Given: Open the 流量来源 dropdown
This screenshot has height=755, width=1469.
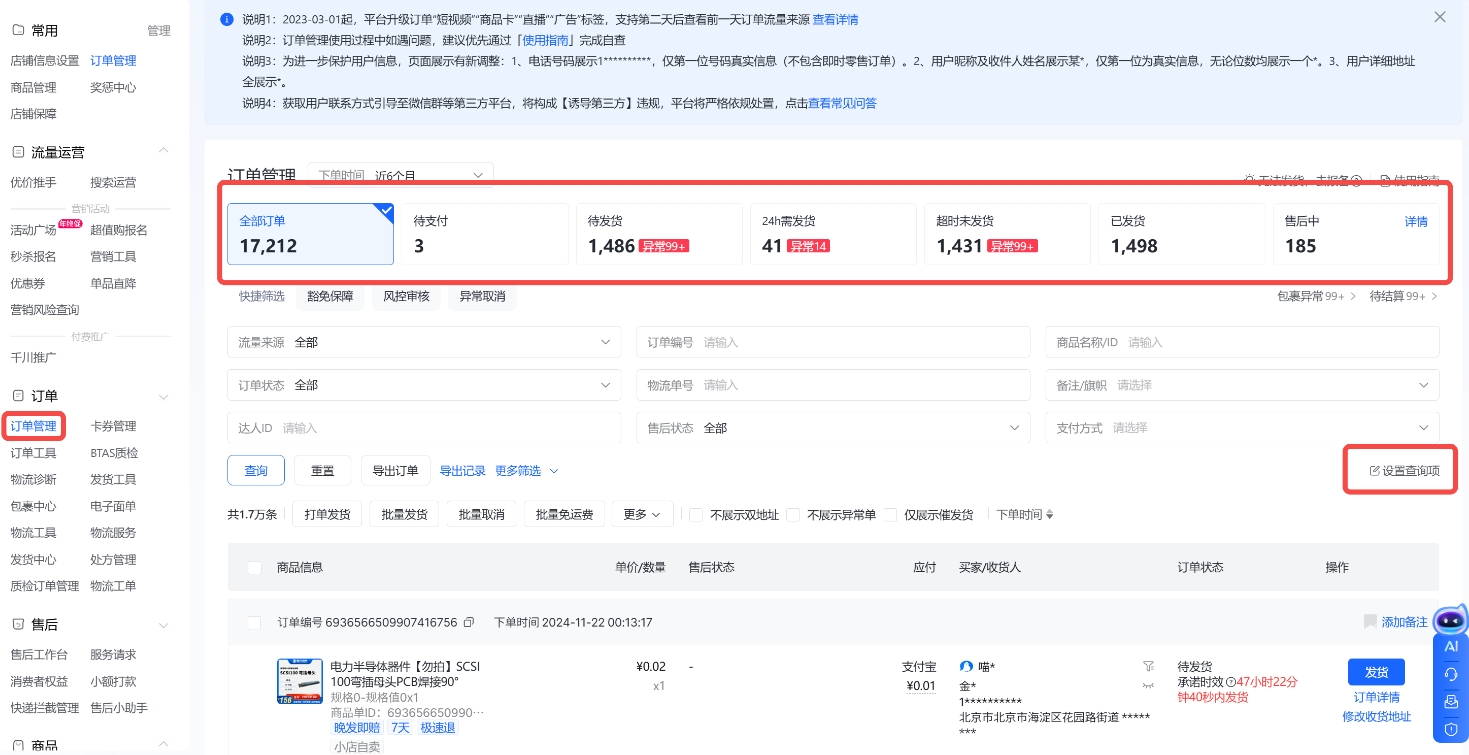Looking at the screenshot, I should click(x=424, y=342).
